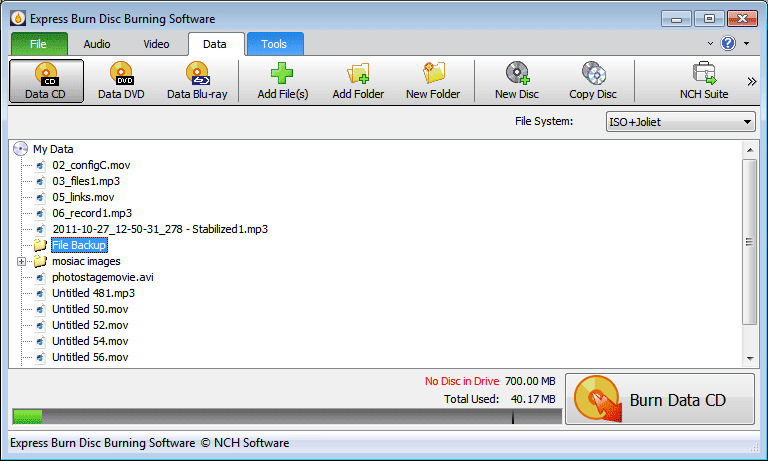Select the photostagemovie.avi file
768x461 pixels.
tap(102, 277)
